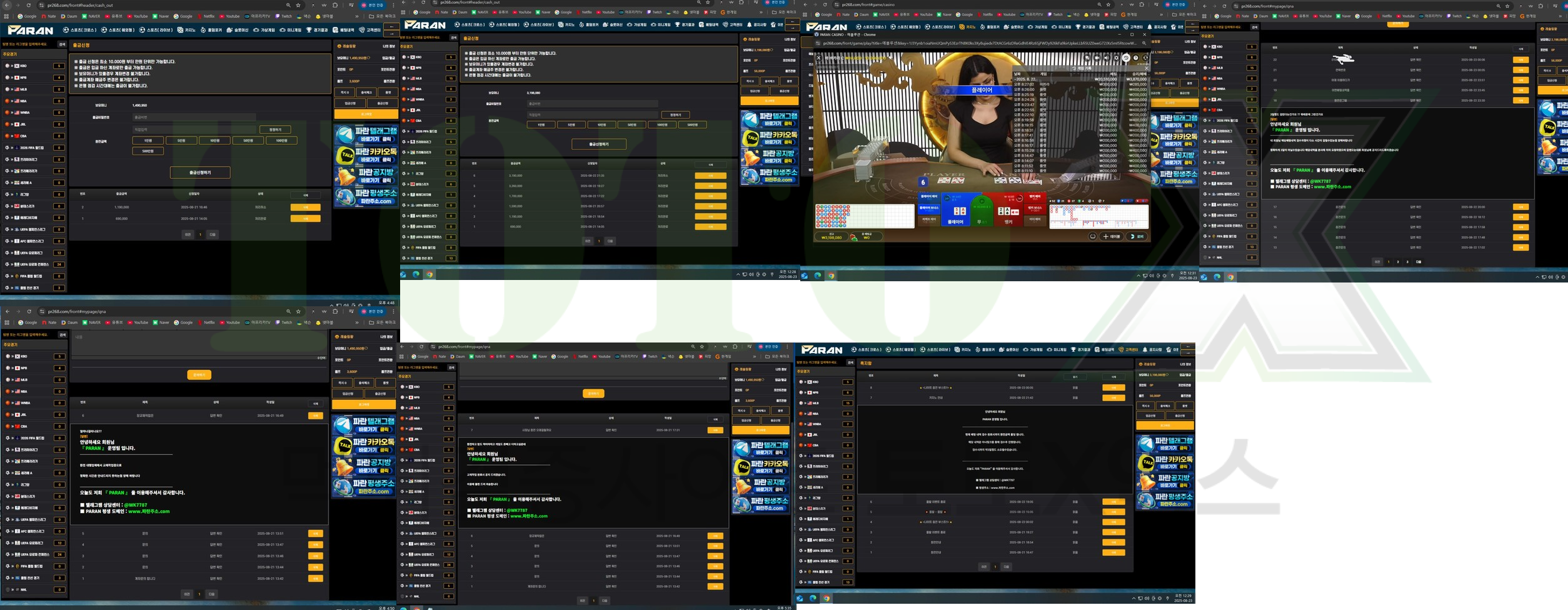Select 500만원 amount in 1,490,950 cash_out window
Viewport: 1568px width, 610px height.
148,151
